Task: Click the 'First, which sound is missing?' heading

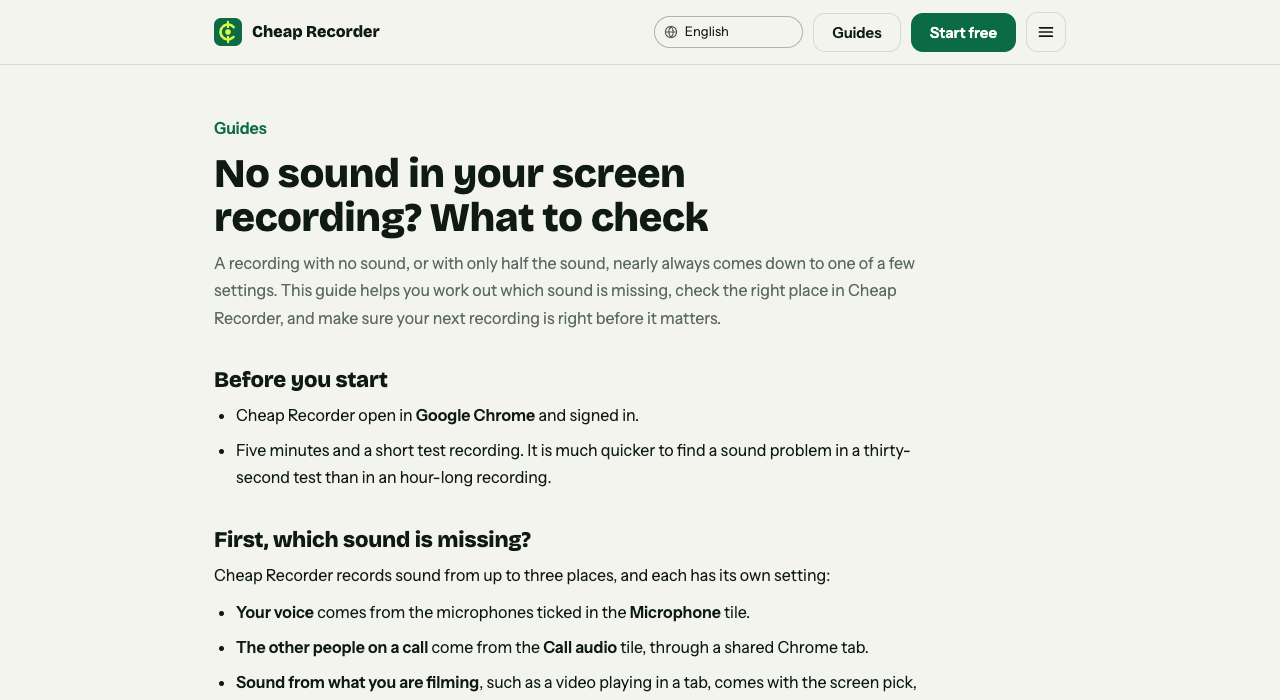Action: point(372,539)
